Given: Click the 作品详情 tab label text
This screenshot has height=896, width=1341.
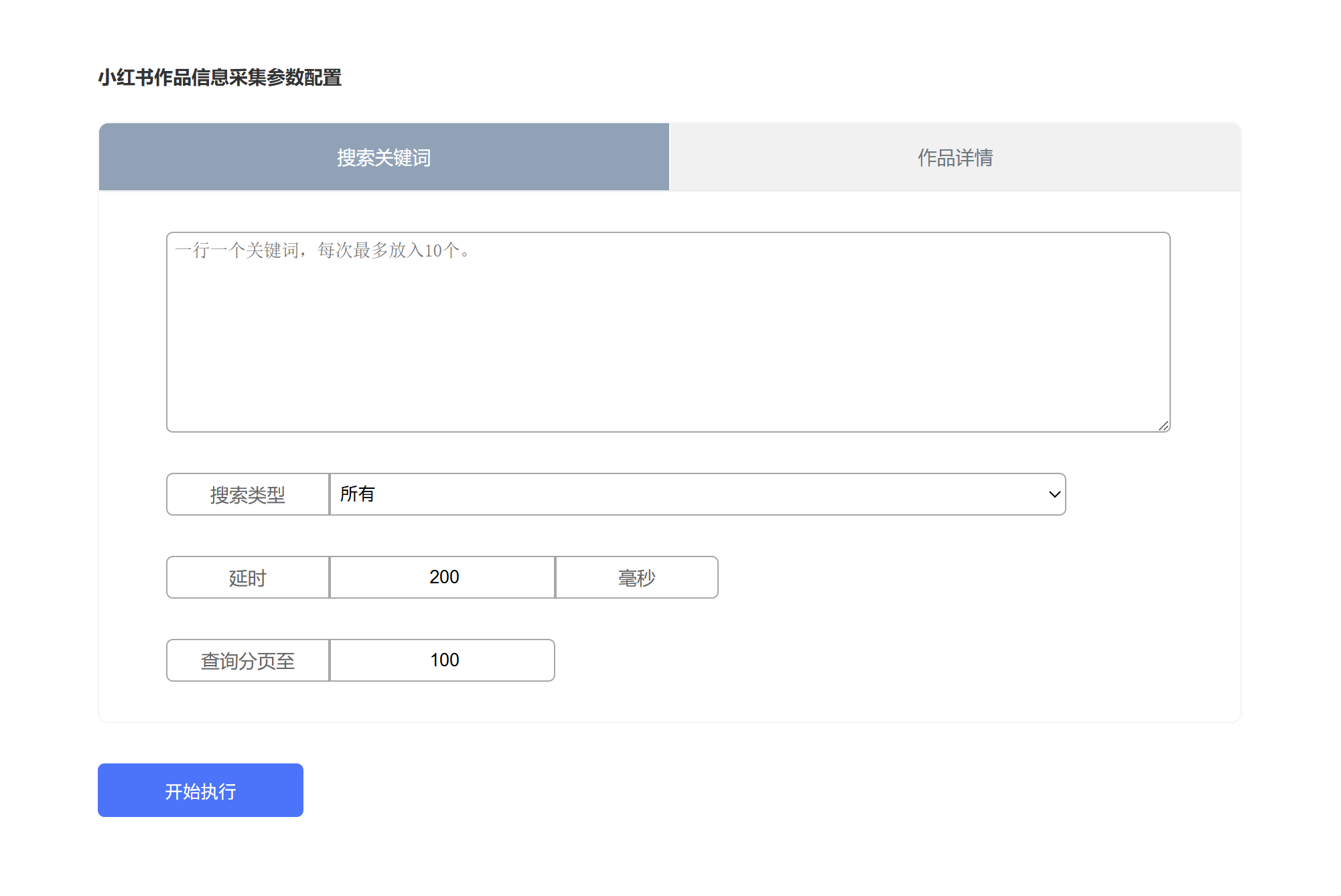Looking at the screenshot, I should tap(955, 157).
